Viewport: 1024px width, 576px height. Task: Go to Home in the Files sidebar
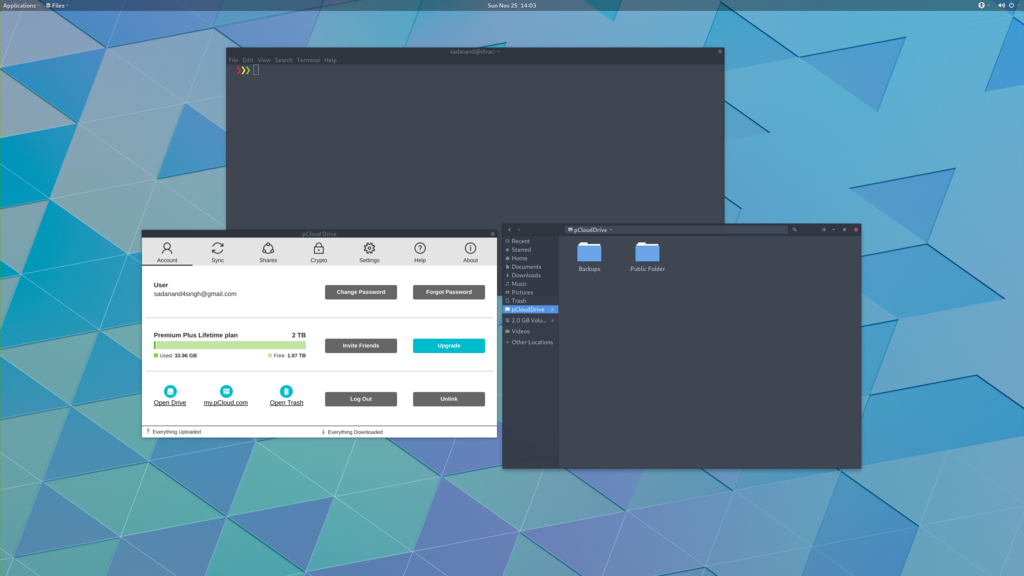tap(530, 258)
